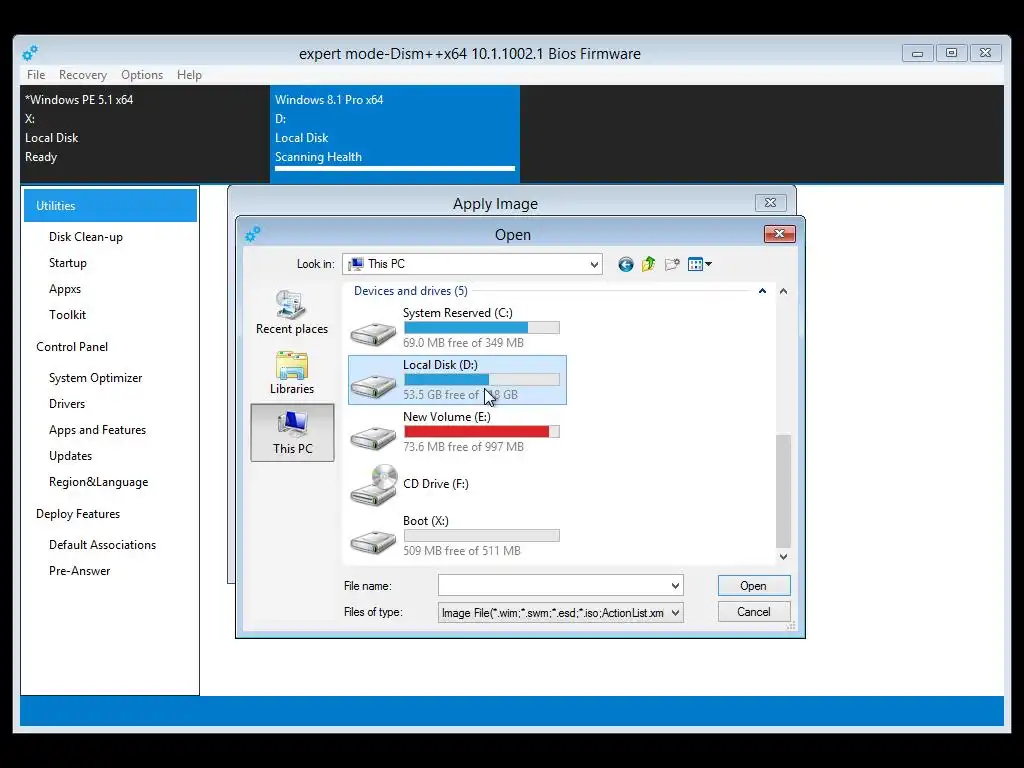Click the System Reserved (C:) usage bar
The image size is (1024, 768).
481,328
